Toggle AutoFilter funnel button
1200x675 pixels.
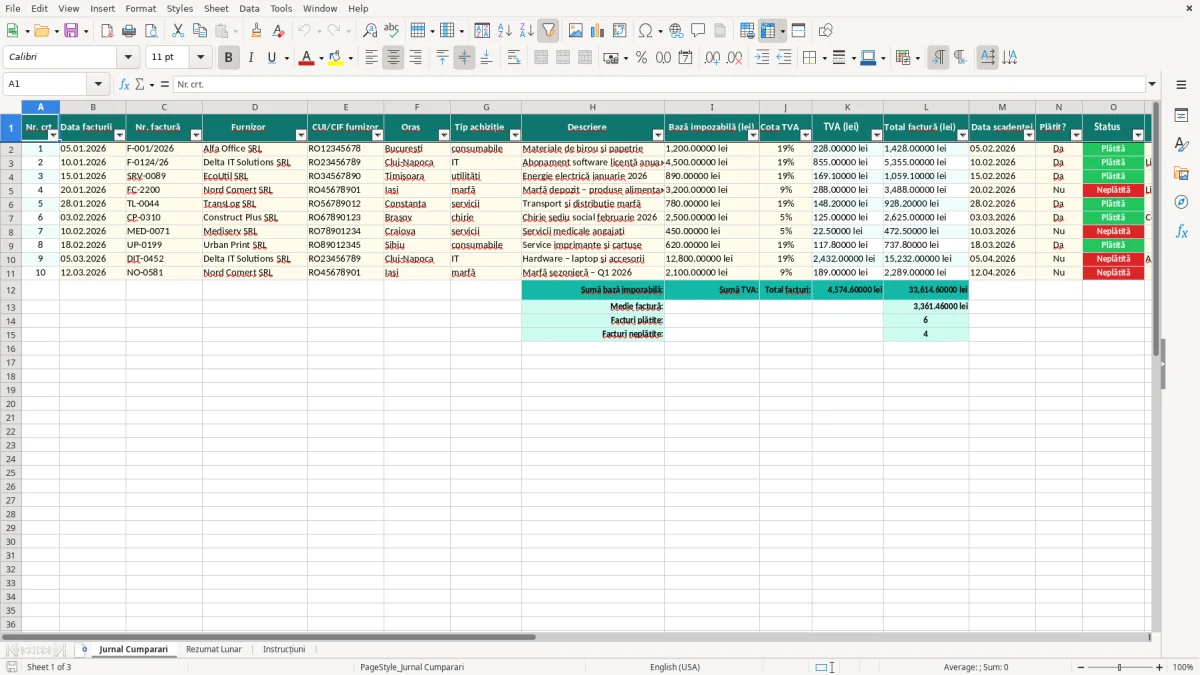(x=549, y=31)
